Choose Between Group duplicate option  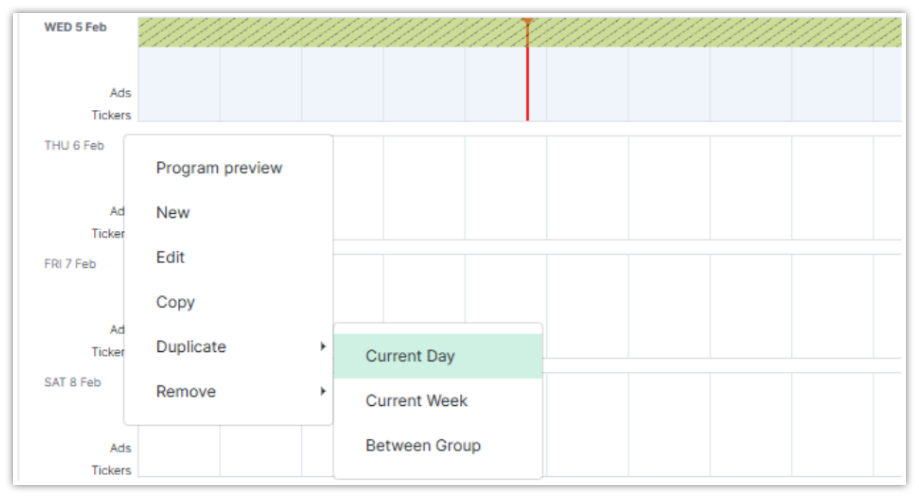pos(423,446)
